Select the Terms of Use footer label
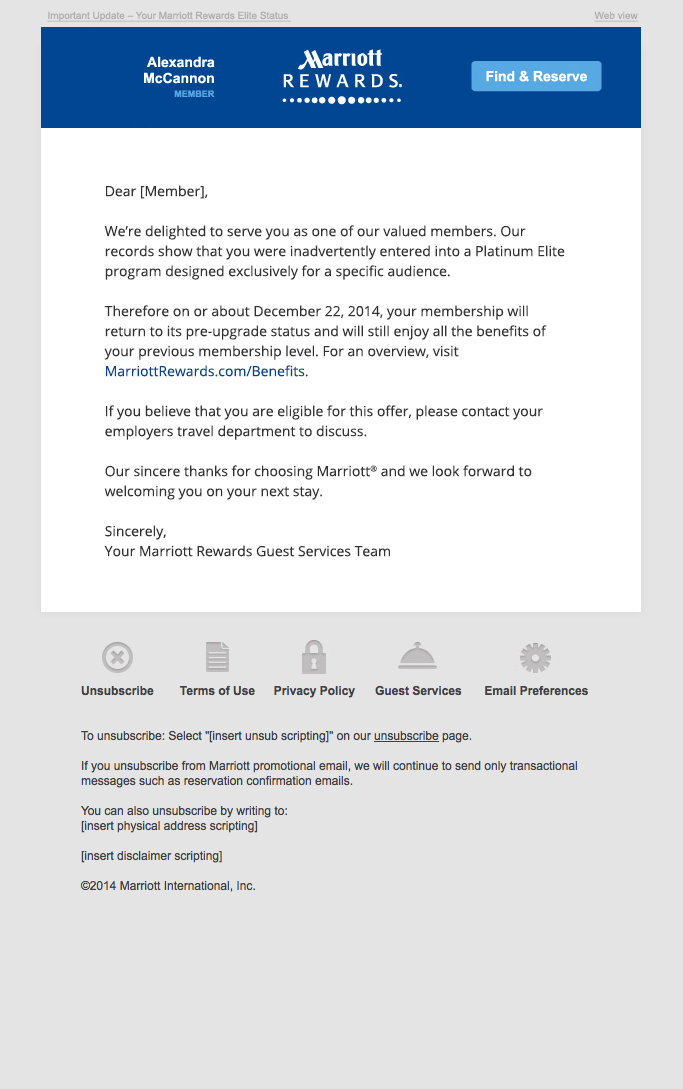This screenshot has width=683, height=1089. coord(217,691)
